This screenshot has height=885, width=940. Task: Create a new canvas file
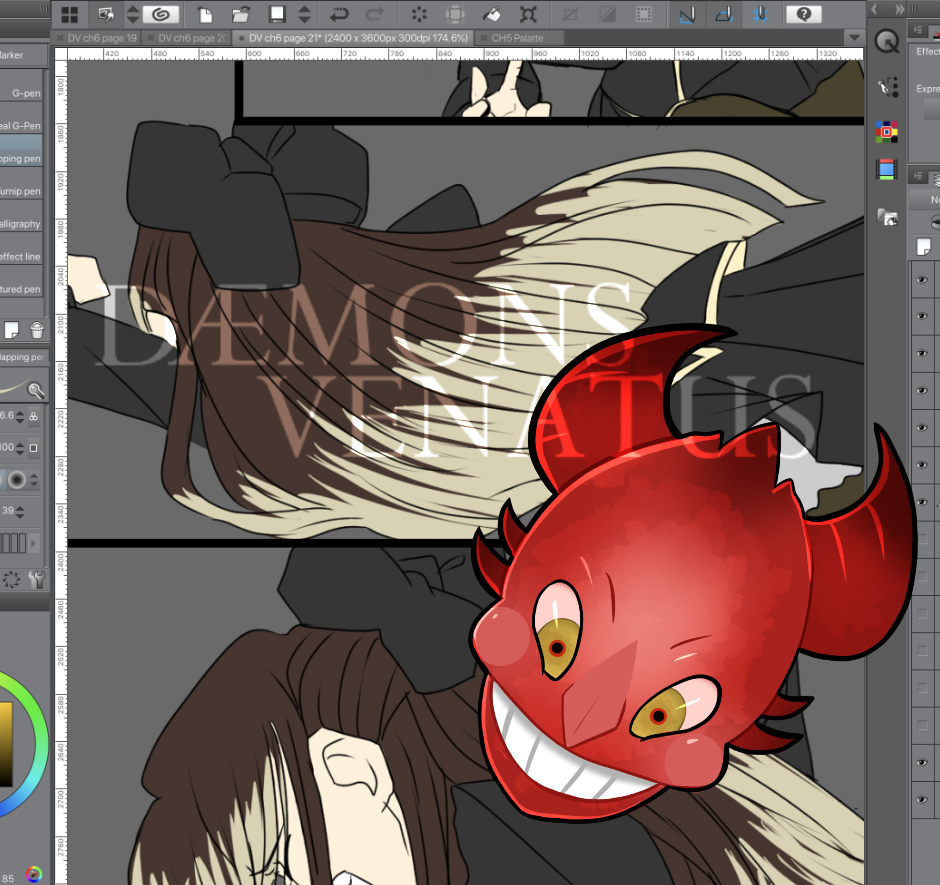(205, 14)
